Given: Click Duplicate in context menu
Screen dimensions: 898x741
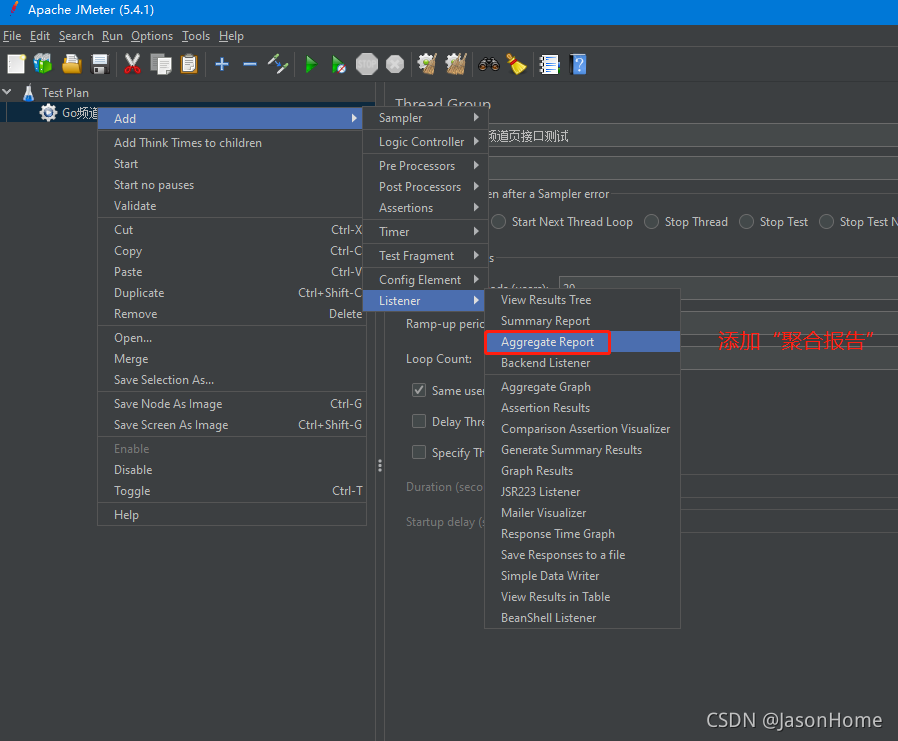Looking at the screenshot, I should 232,293.
